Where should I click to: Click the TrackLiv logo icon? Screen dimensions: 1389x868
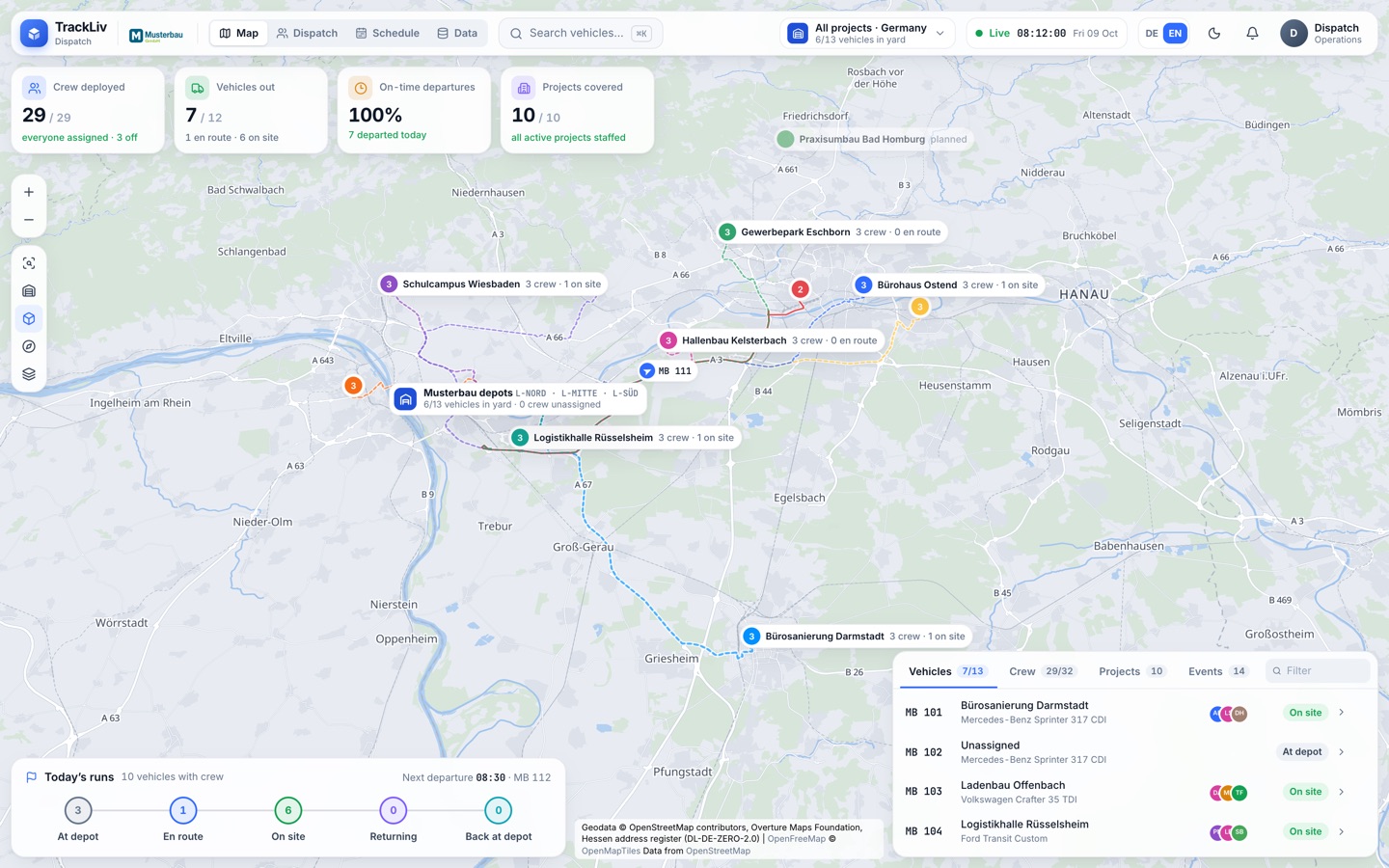point(34,33)
